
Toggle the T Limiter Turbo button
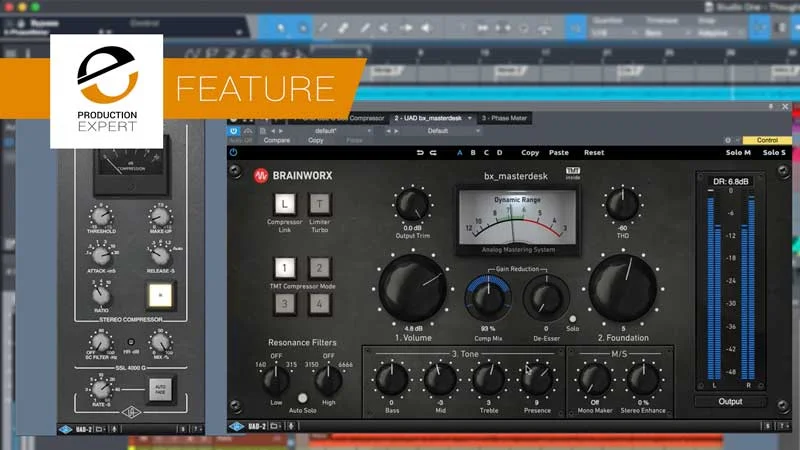click(x=319, y=204)
